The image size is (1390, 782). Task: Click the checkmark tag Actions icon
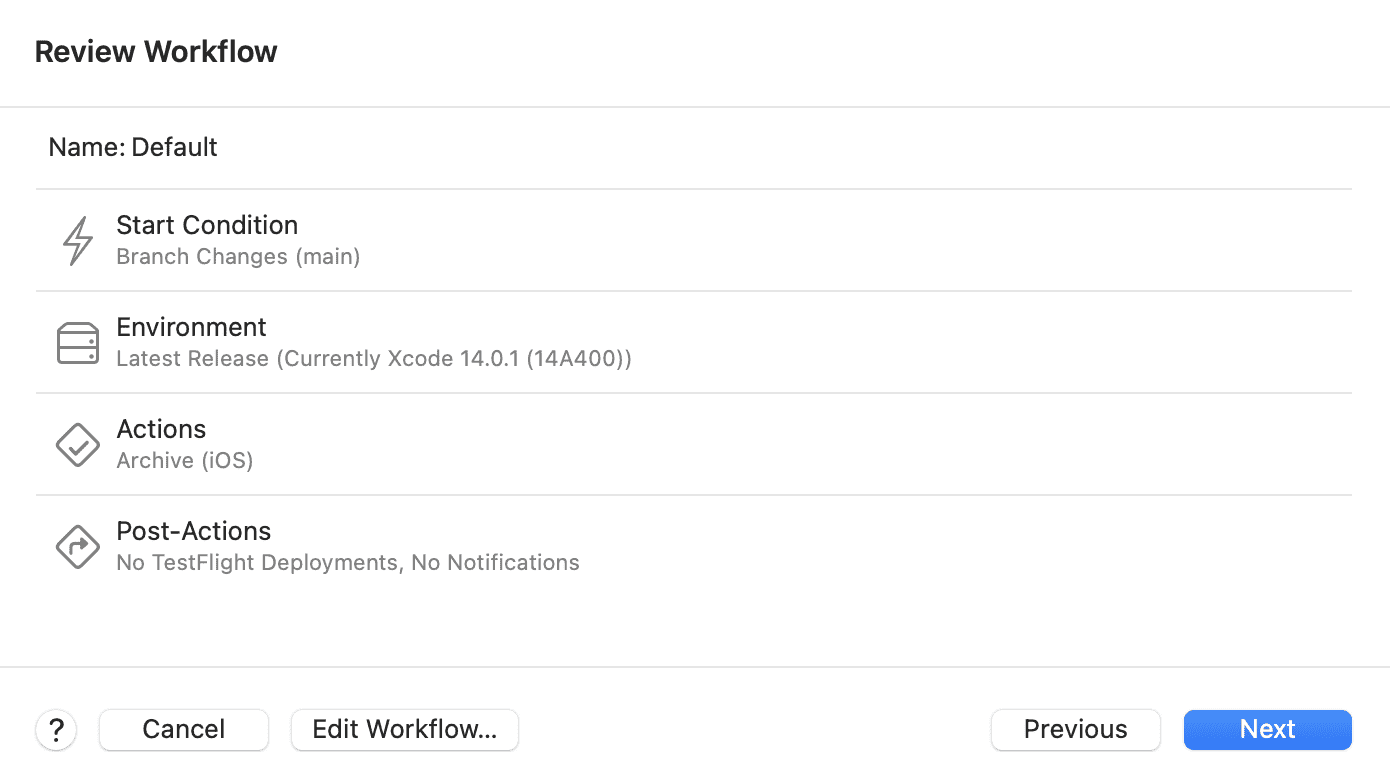pyautogui.click(x=77, y=444)
